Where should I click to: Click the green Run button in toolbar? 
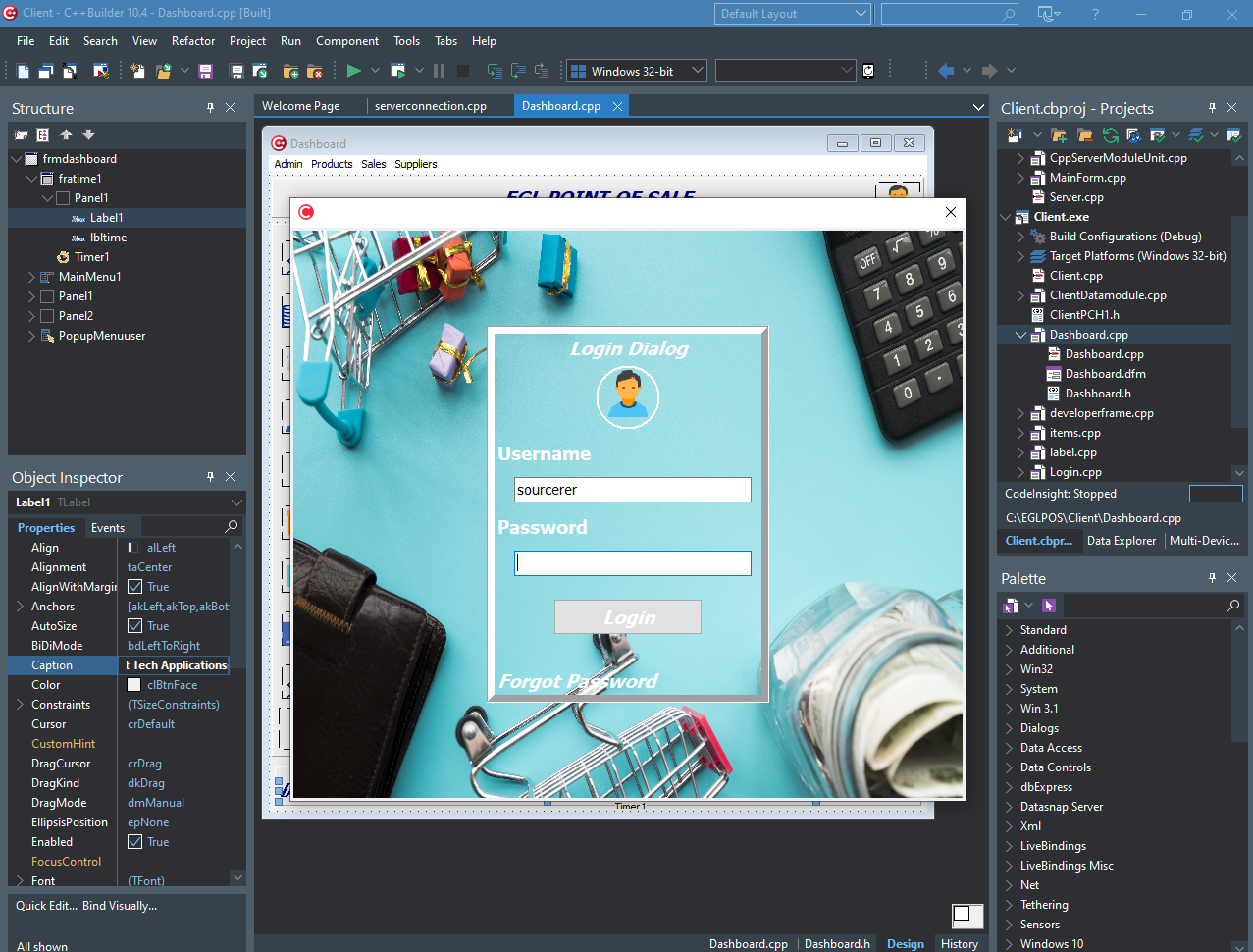click(353, 71)
